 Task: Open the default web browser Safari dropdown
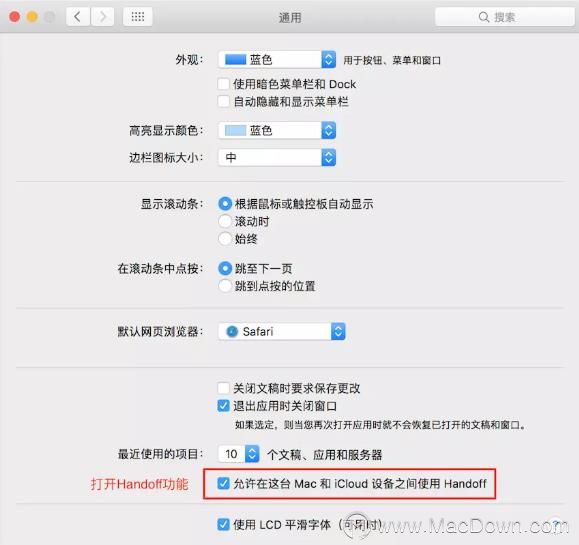[282, 332]
